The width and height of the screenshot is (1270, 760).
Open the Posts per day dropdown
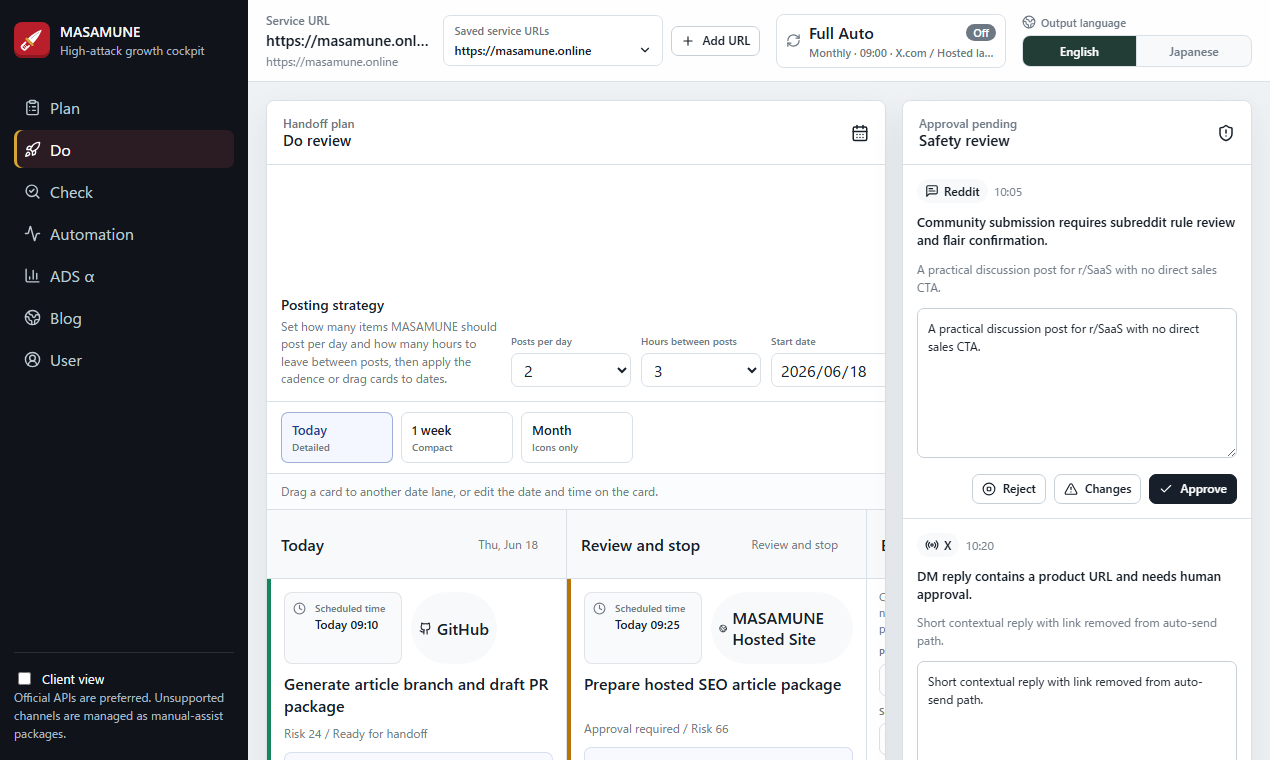click(x=570, y=371)
